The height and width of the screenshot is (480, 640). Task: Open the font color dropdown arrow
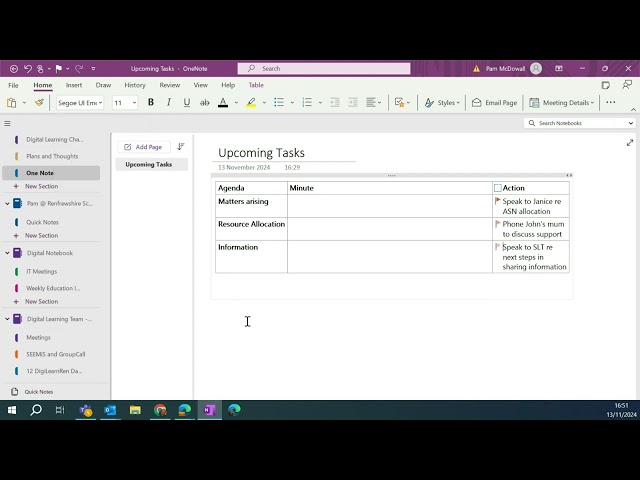pyautogui.click(x=236, y=103)
